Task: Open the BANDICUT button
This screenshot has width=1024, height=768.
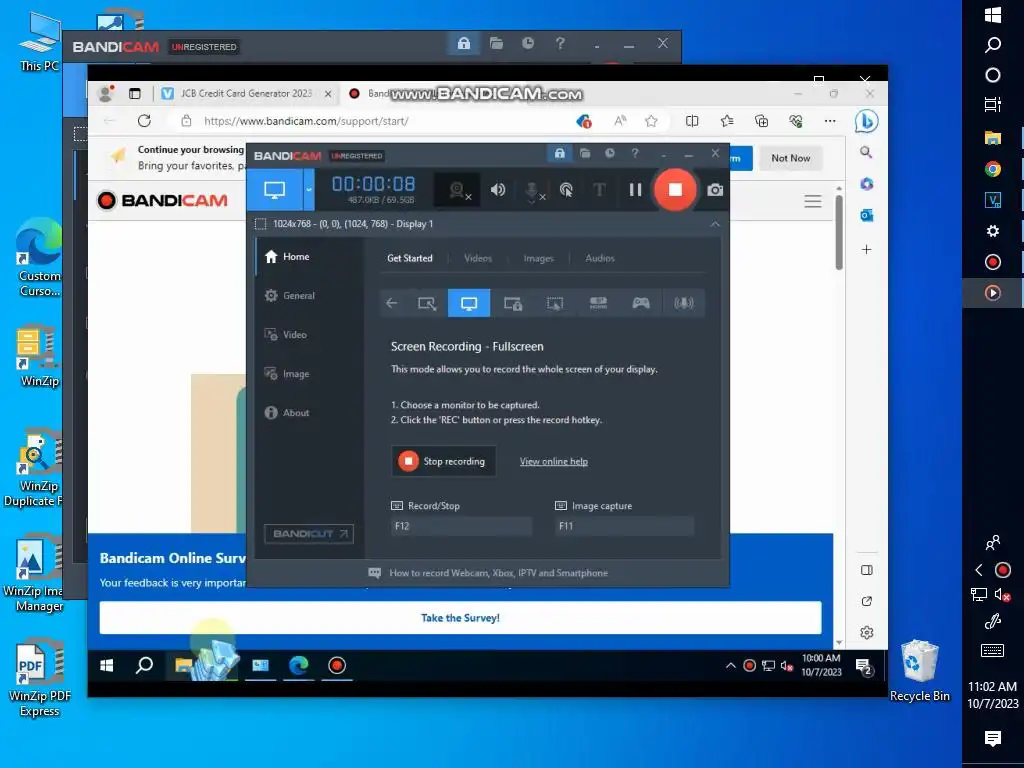Action: pos(309,534)
